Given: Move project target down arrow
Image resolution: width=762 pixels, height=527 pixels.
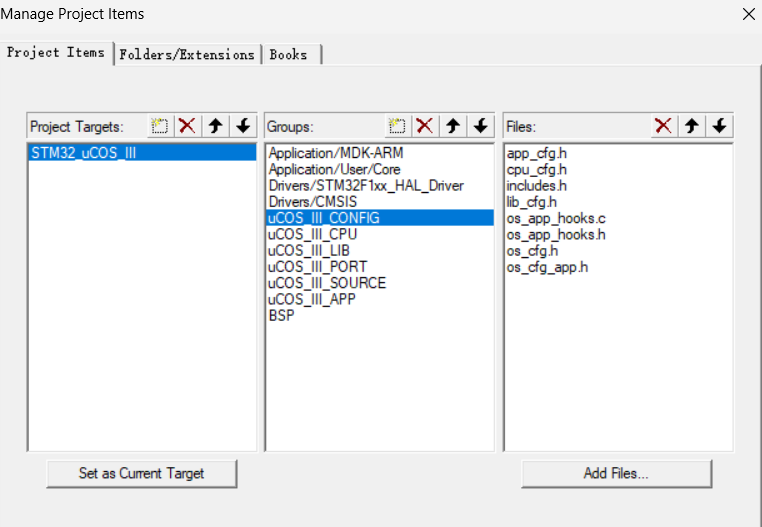Looking at the screenshot, I should point(243,126).
